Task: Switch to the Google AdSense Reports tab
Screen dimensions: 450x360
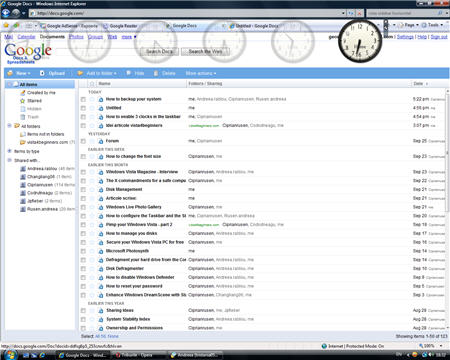Action: [x=69, y=26]
